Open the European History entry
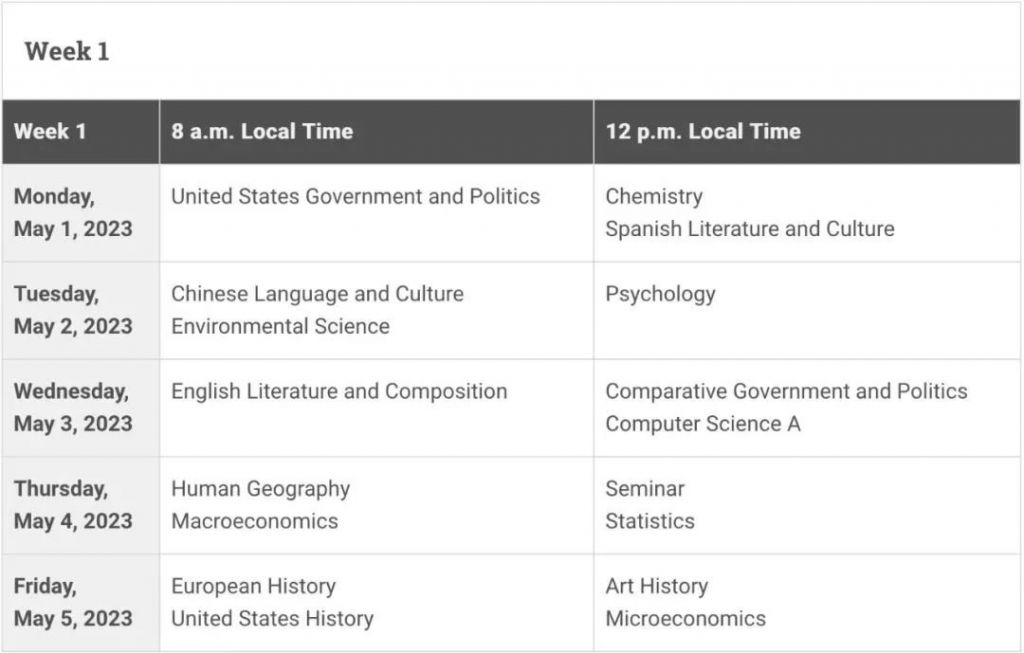Image resolution: width=1024 pixels, height=653 pixels. tap(253, 586)
